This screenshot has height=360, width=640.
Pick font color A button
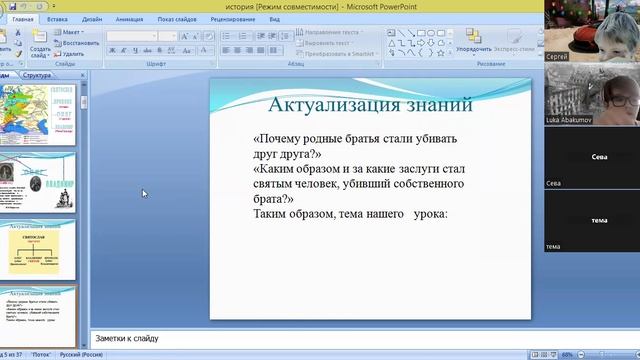(x=203, y=50)
